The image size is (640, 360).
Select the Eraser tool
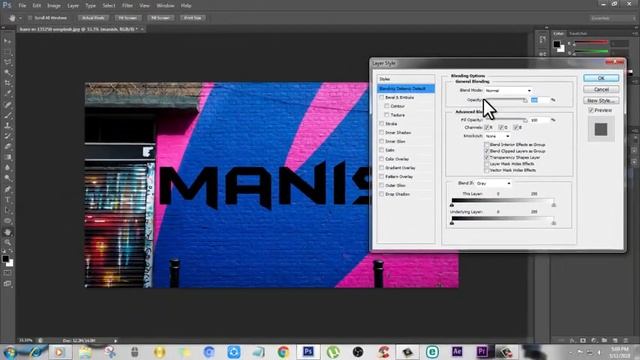[x=7, y=147]
